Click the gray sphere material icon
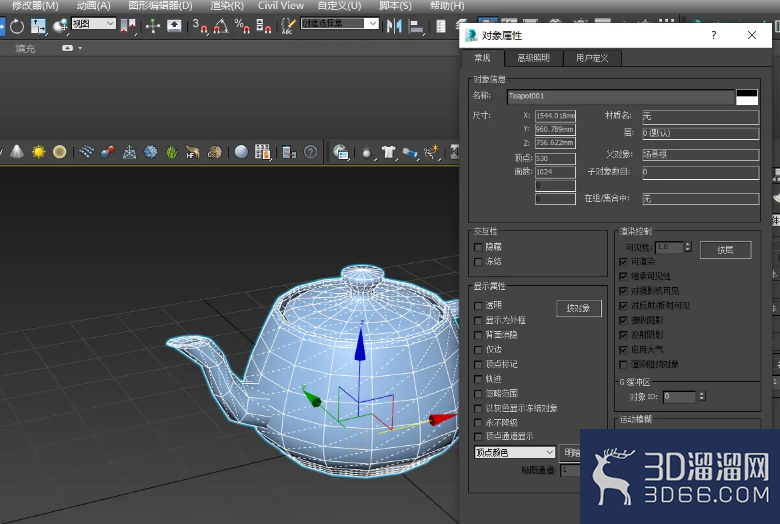The height and width of the screenshot is (524, 780). click(241, 151)
